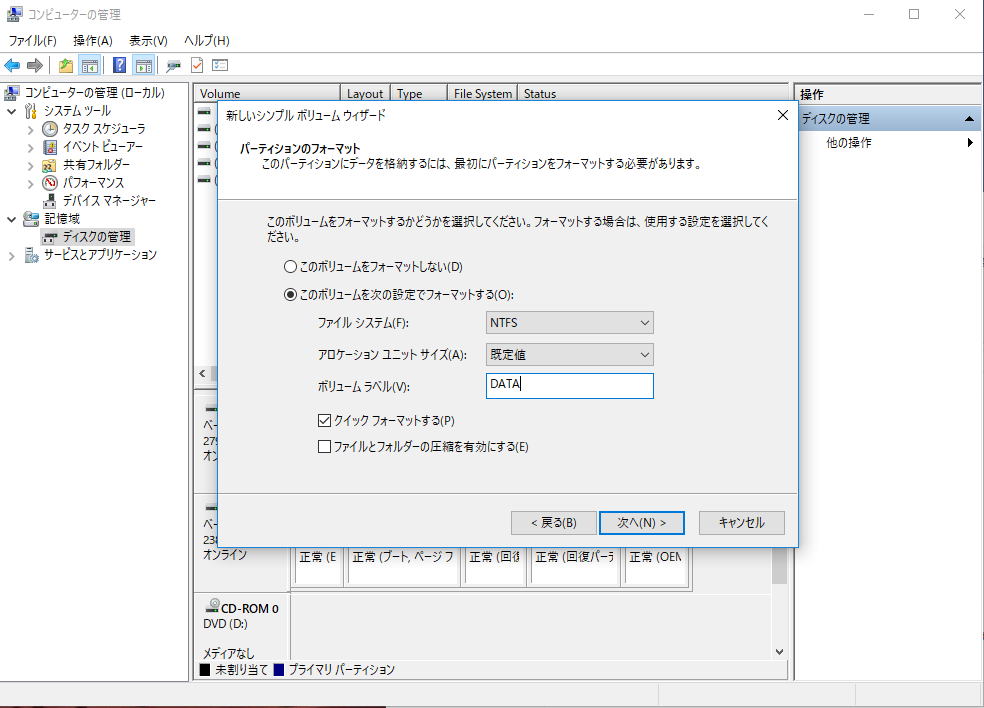Screen dimensions: 984x708
Task: Click the disk view scrollbar down arrow
Action: [779, 652]
